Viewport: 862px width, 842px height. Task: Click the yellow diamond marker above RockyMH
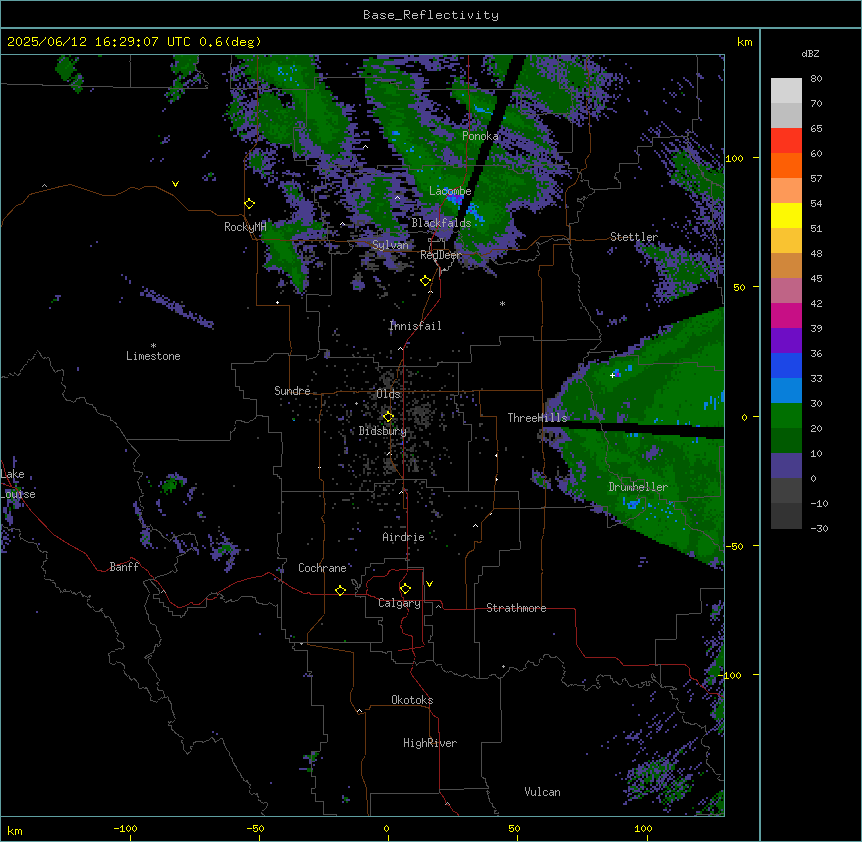[250, 204]
